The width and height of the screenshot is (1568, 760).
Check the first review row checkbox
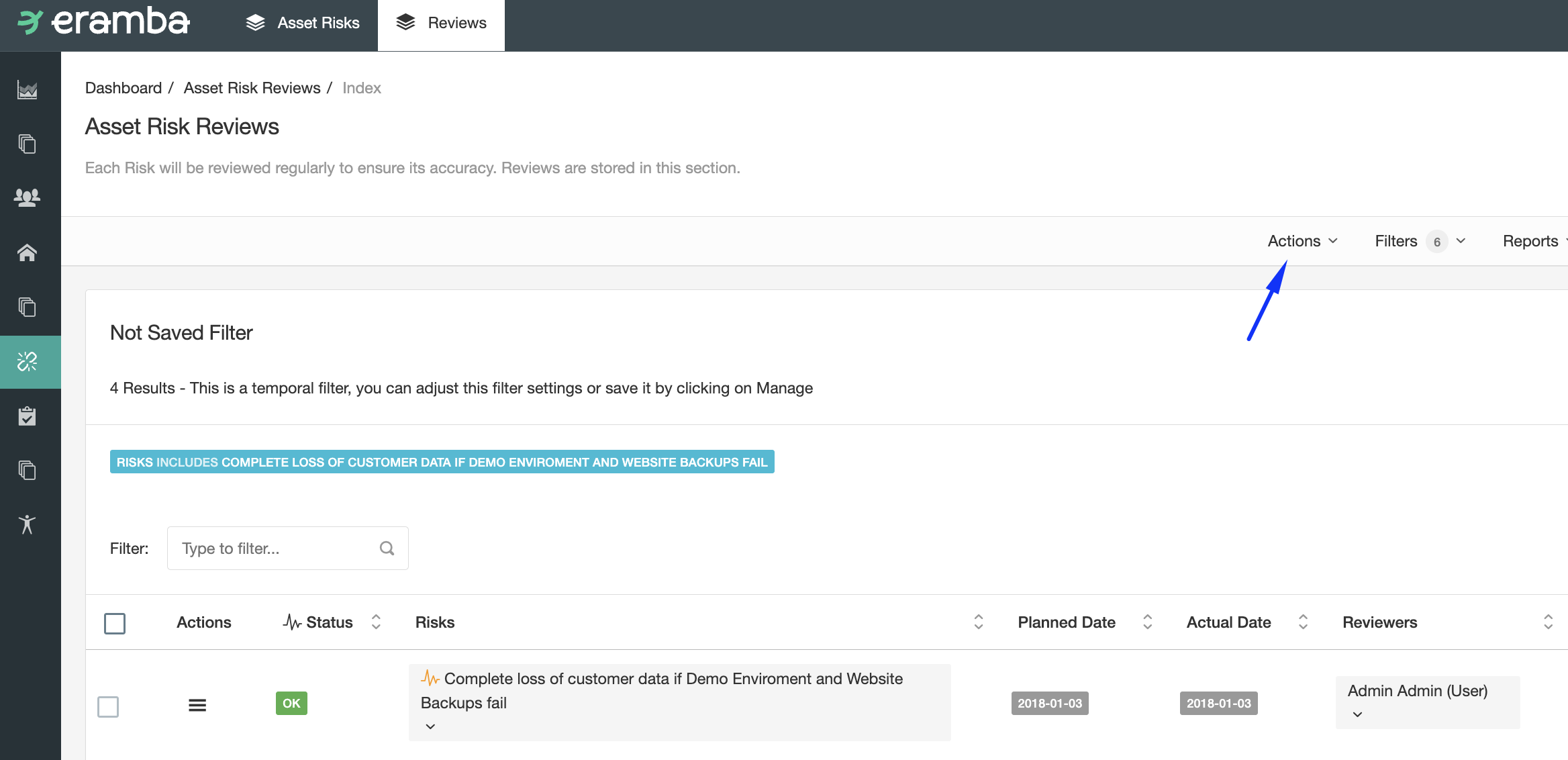click(108, 706)
